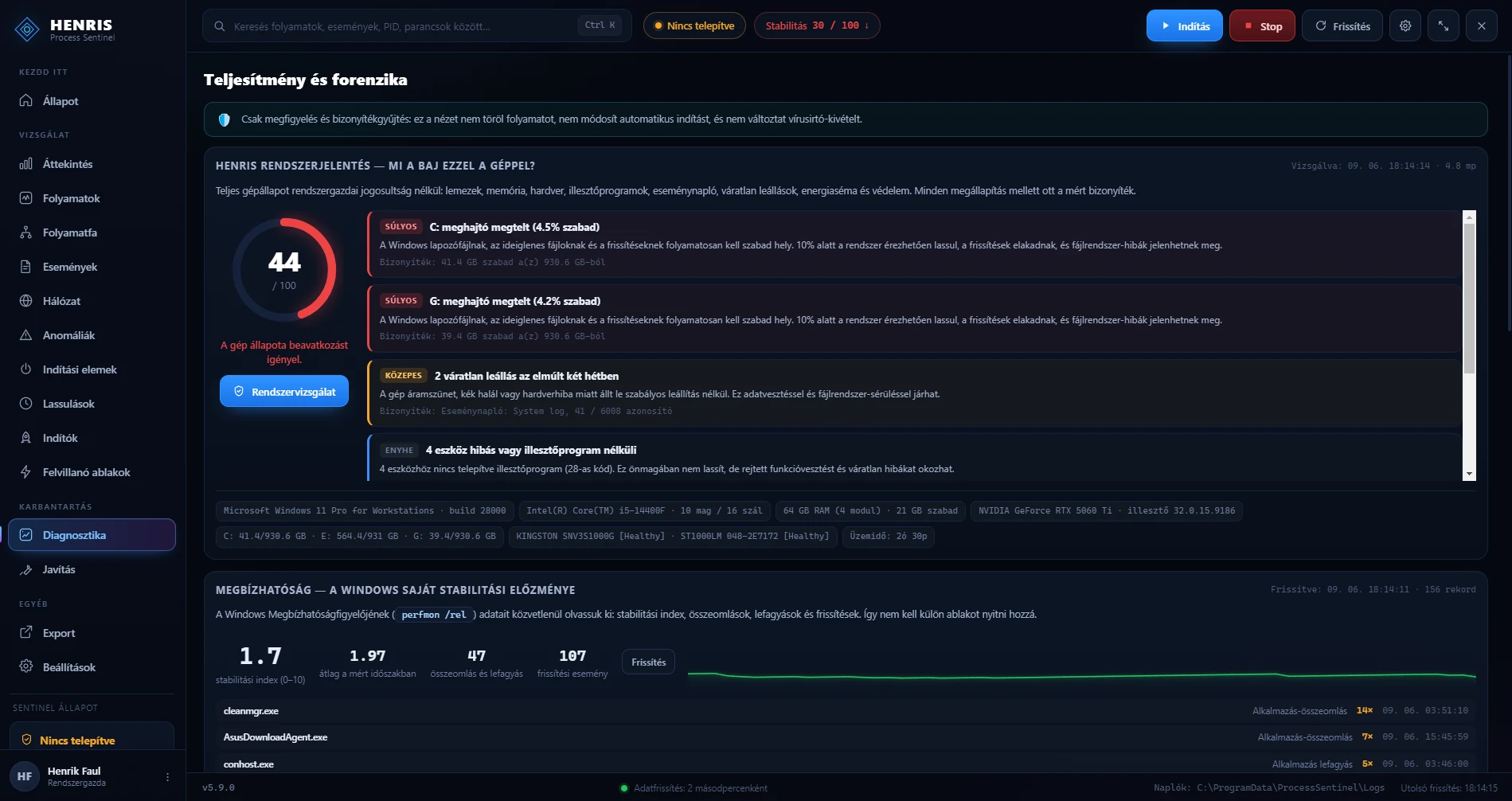Start the Rendszervizsgálat system check
The height and width of the screenshot is (801, 1512).
tap(284, 391)
